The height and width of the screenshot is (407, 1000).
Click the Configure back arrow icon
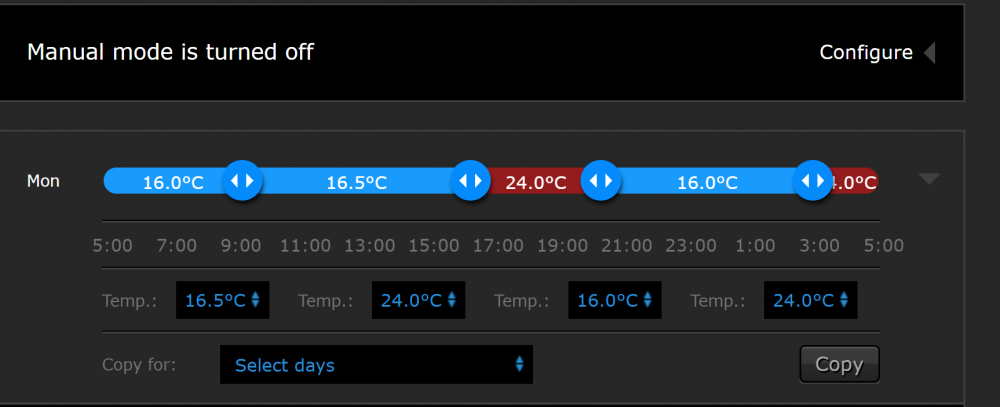pyautogui.click(x=930, y=53)
